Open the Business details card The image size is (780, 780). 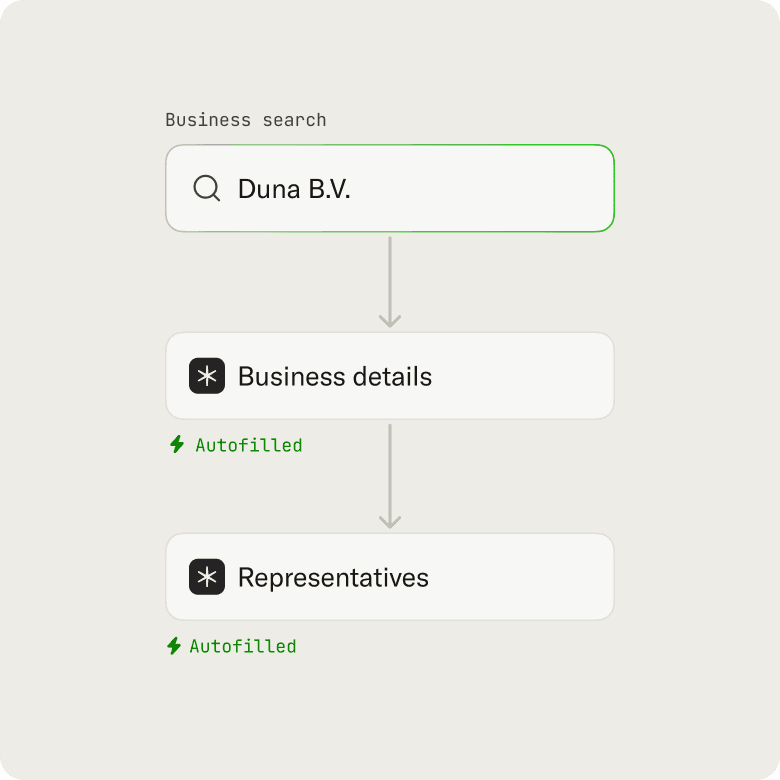[390, 376]
